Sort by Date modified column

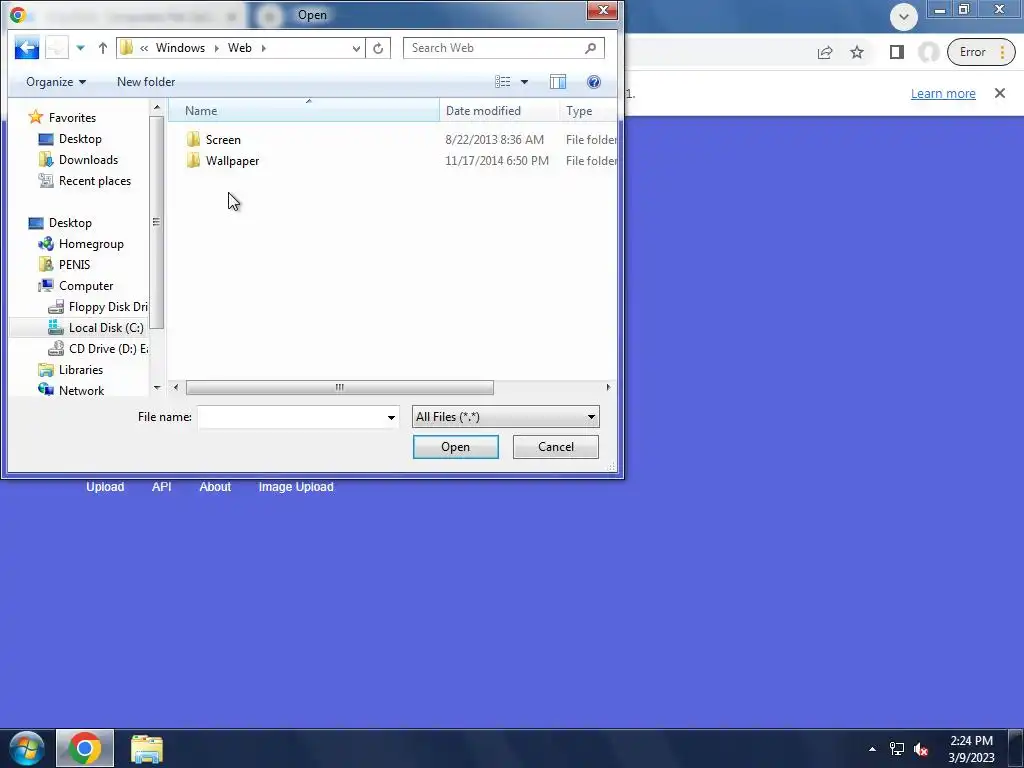500,110
